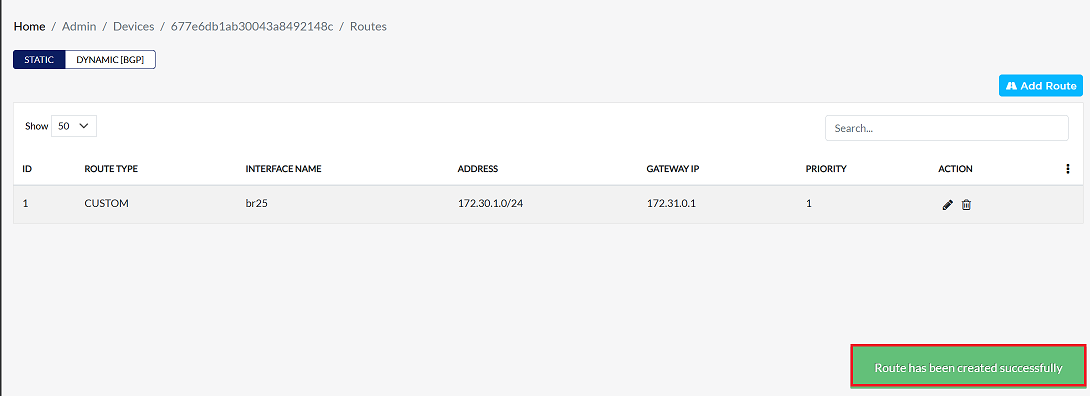Viewport: 1090px width, 396px height.
Task: Focus the Search input field
Action: [x=946, y=128]
